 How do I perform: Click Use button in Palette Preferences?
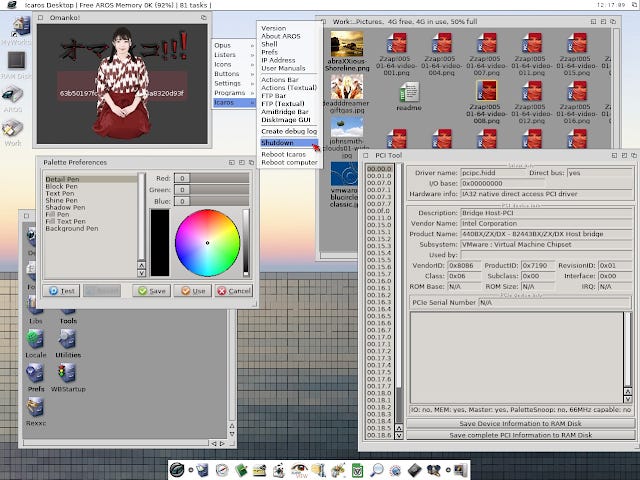point(193,291)
